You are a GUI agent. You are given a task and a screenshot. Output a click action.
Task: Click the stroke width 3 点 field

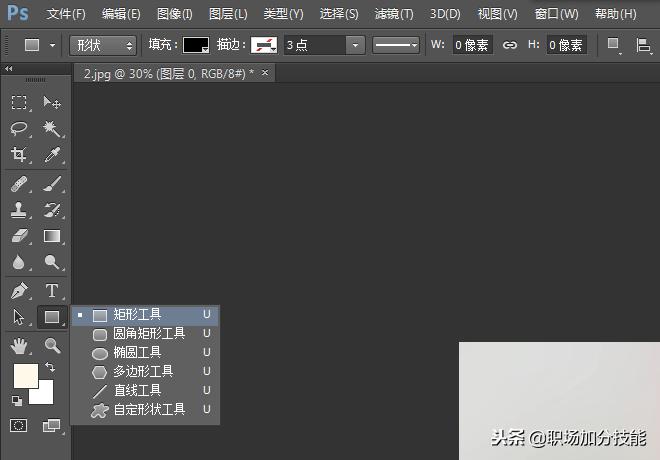coord(315,45)
